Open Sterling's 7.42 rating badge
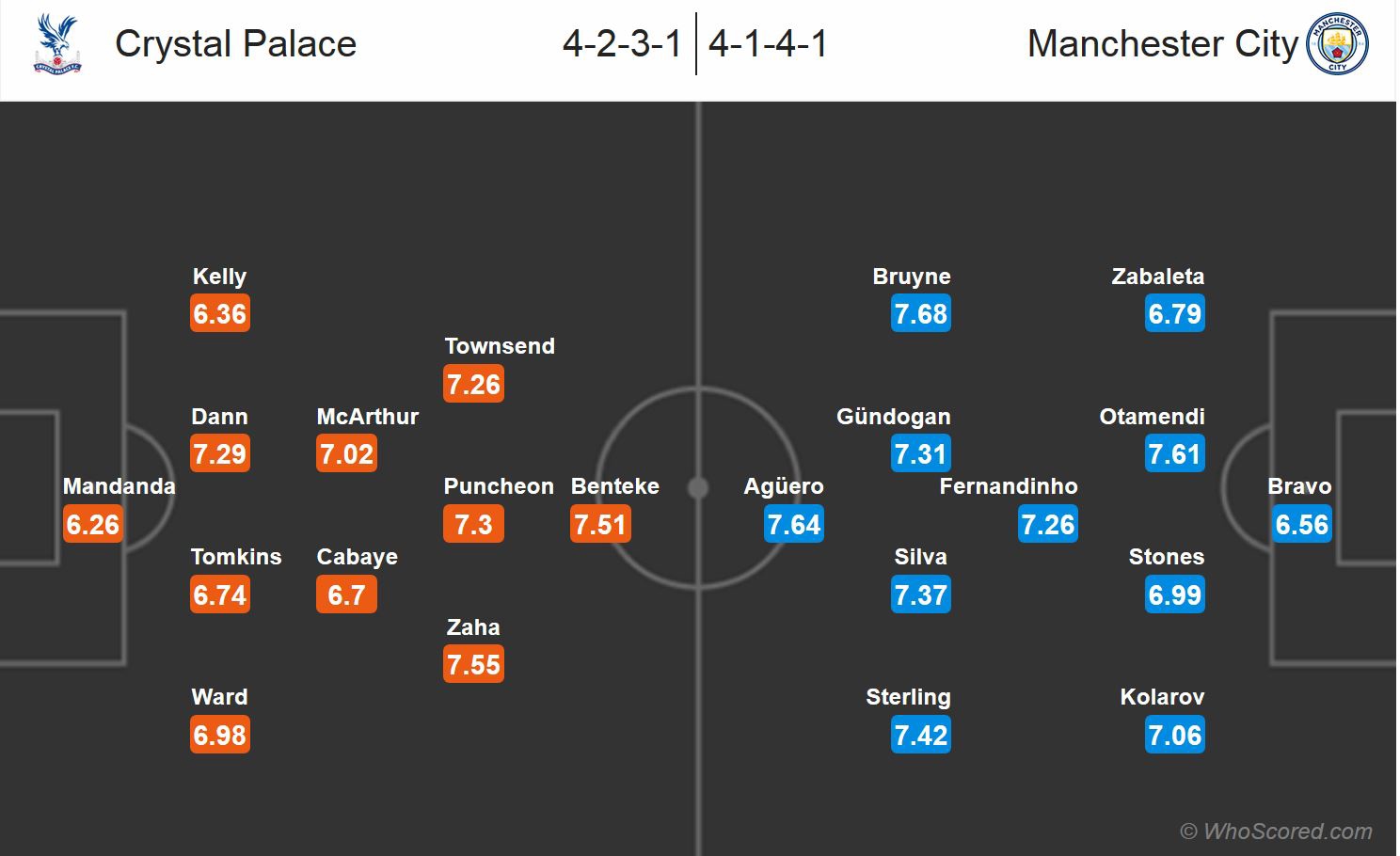This screenshot has height=856, width=1400. pyautogui.click(x=920, y=735)
